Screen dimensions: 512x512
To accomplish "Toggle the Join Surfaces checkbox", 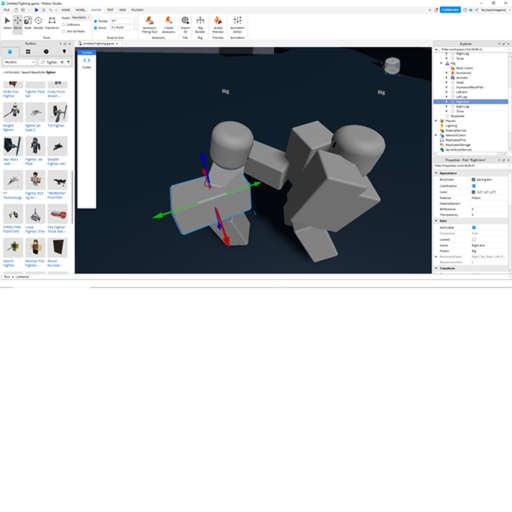I will (x=64, y=31).
